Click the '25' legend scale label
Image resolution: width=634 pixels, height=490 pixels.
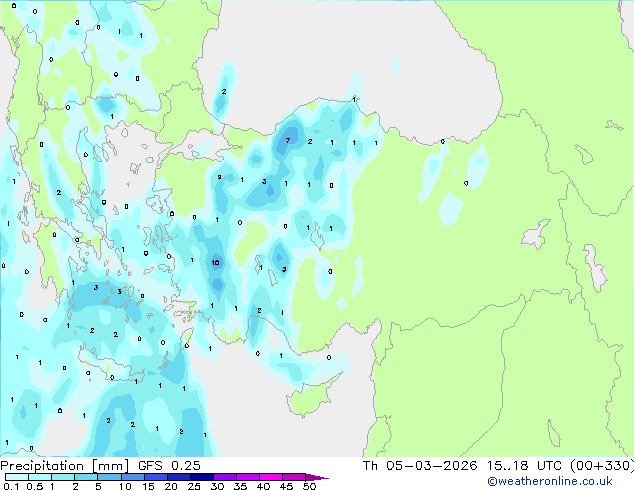point(194,486)
